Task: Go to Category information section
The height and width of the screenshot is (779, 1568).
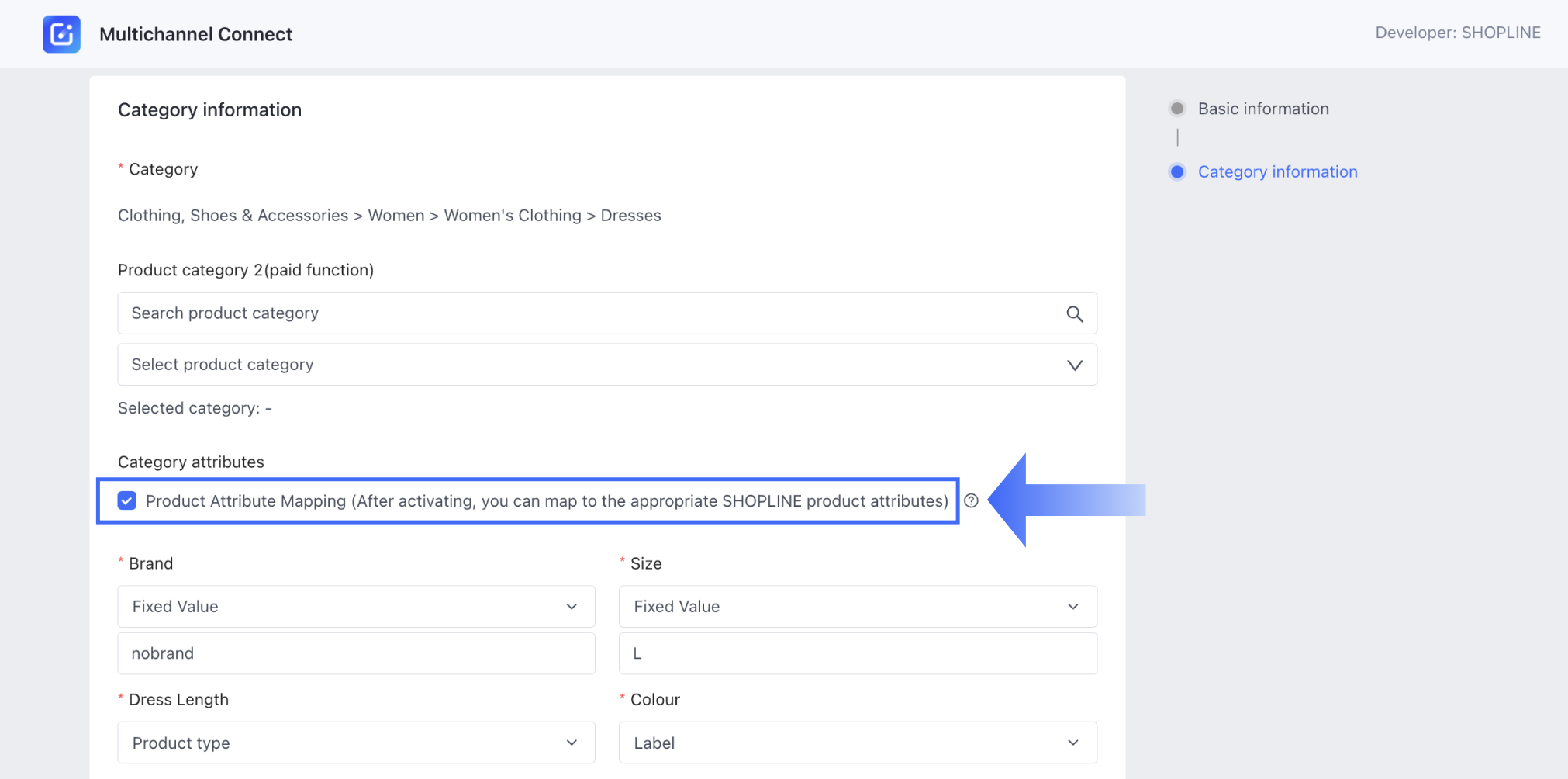Action: click(1277, 172)
